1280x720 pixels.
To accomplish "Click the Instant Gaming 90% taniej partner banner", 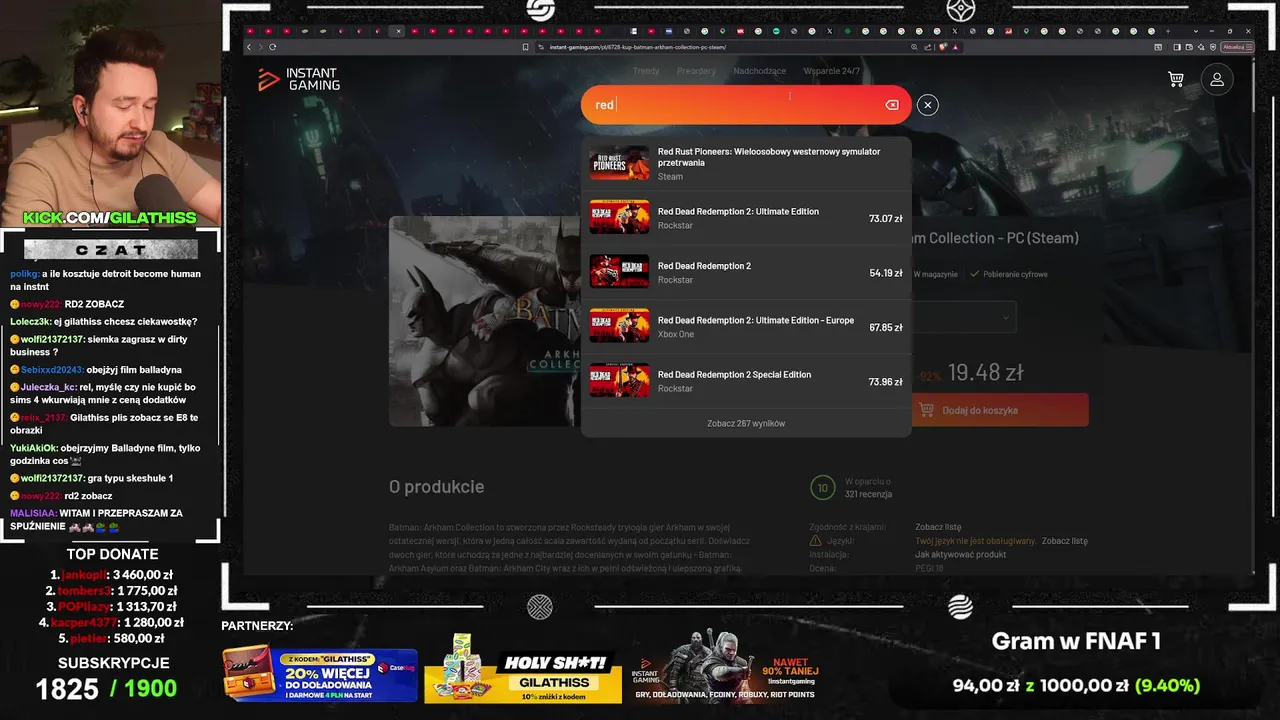I will pos(727,667).
